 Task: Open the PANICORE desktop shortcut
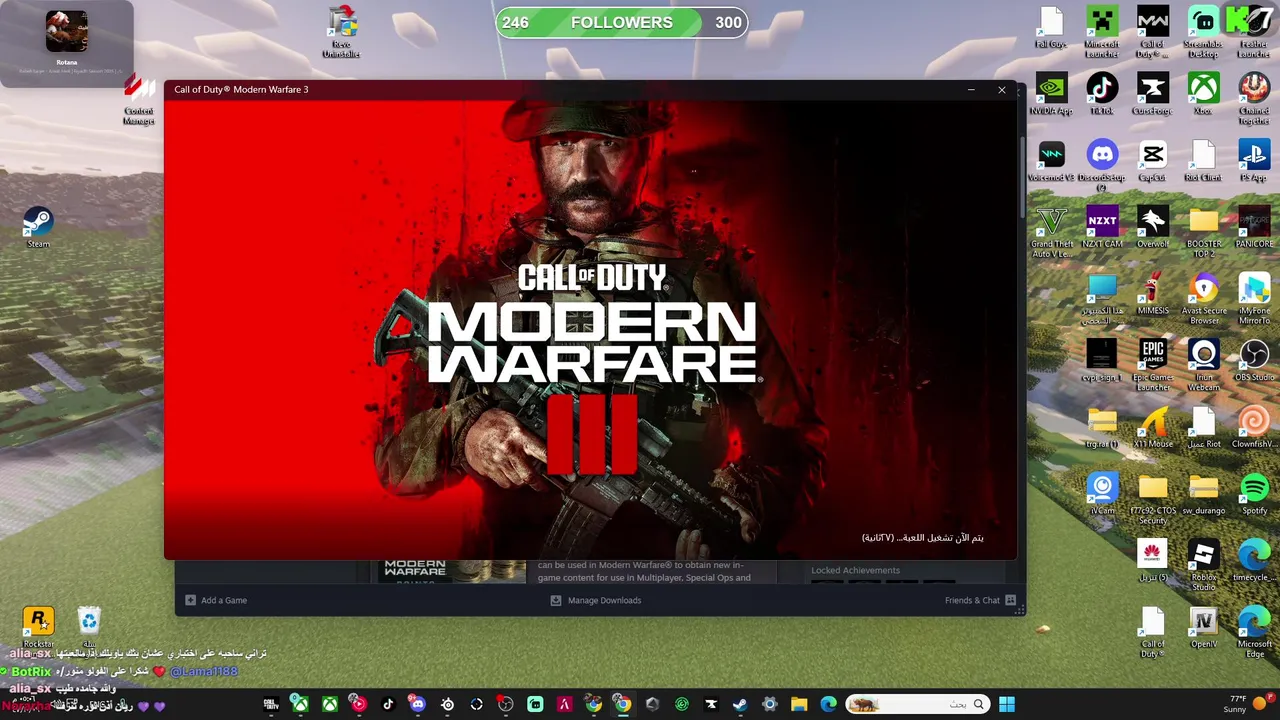tap(1254, 227)
